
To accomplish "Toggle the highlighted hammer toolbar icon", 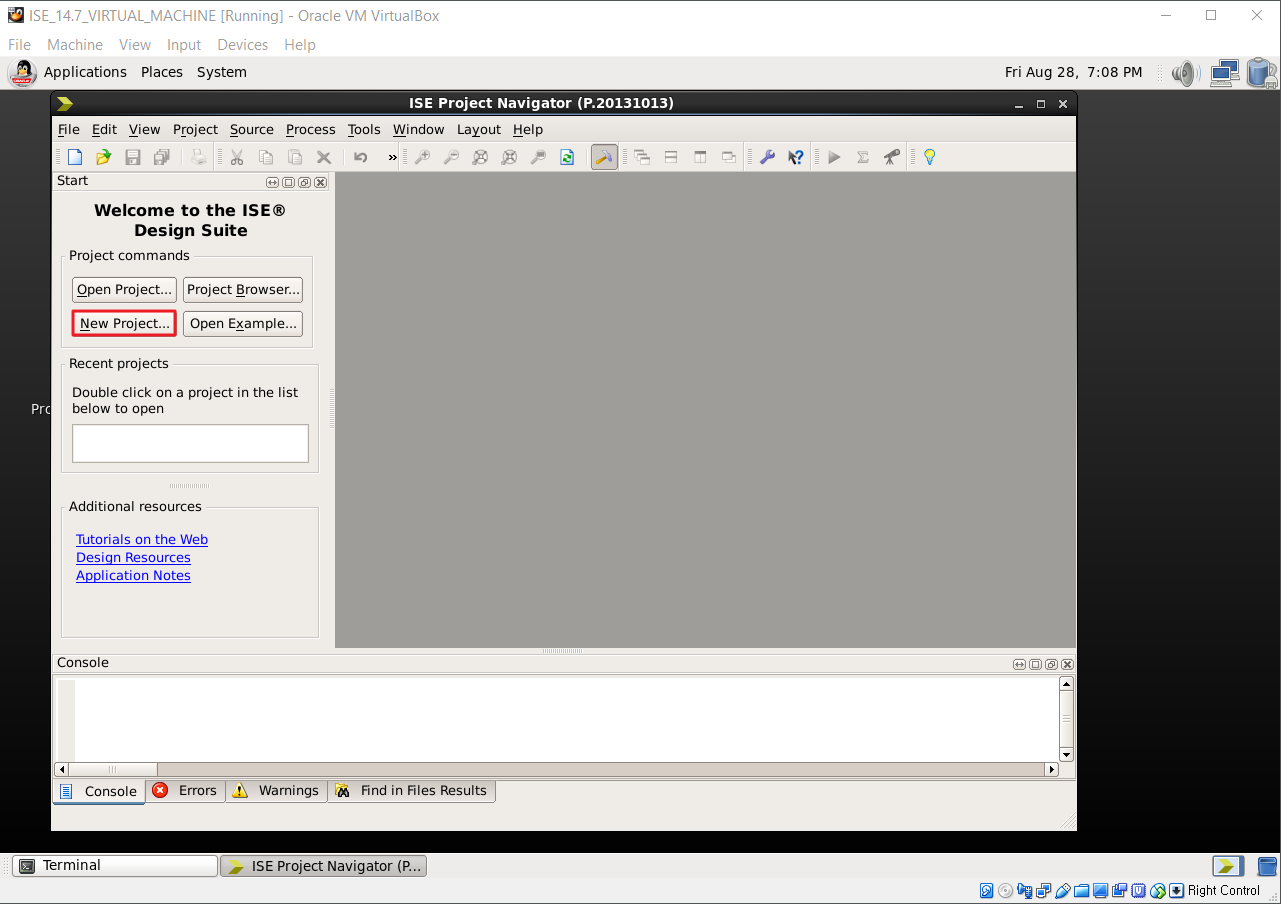I will click(x=604, y=157).
